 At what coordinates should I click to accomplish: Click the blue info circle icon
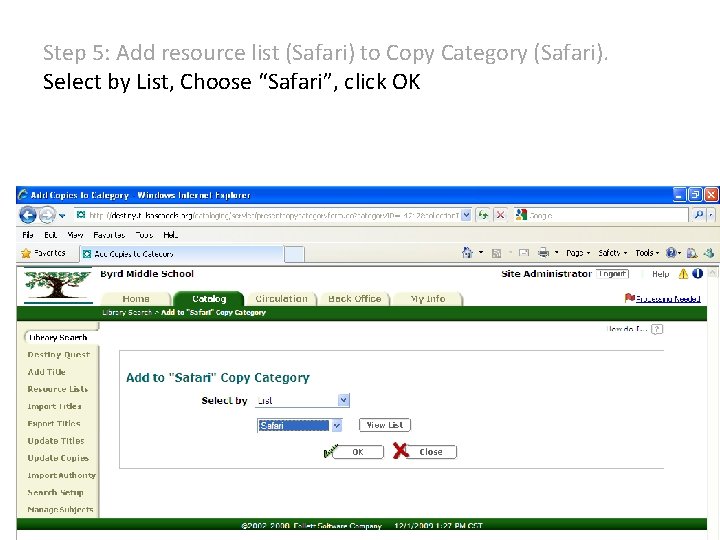tap(698, 274)
